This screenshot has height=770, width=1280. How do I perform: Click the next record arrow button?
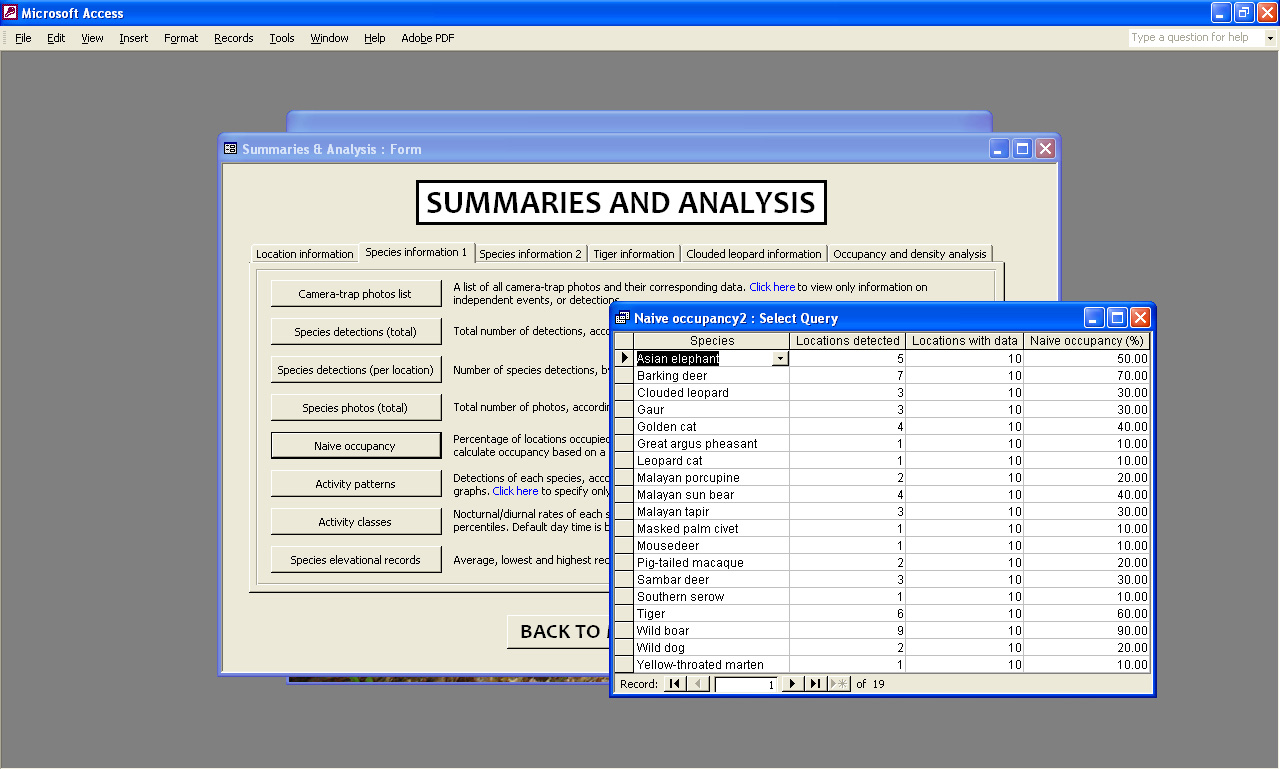[x=792, y=684]
